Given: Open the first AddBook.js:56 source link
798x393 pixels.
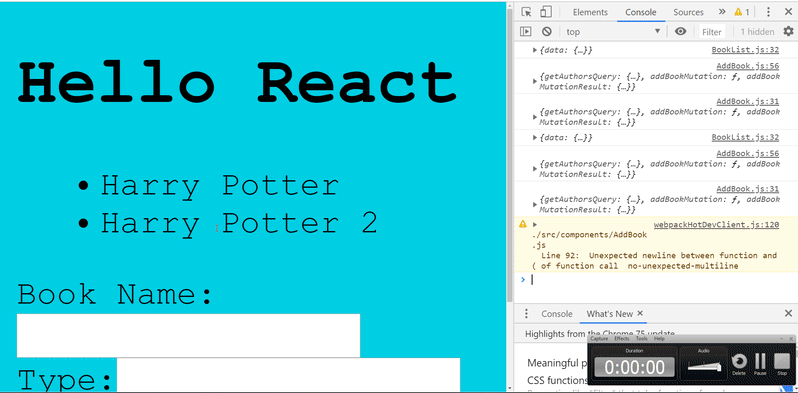Looking at the screenshot, I should tap(748, 66).
